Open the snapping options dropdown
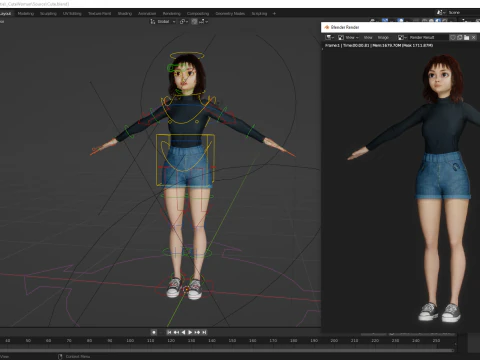Screen dimensions: 480x360 204,22
